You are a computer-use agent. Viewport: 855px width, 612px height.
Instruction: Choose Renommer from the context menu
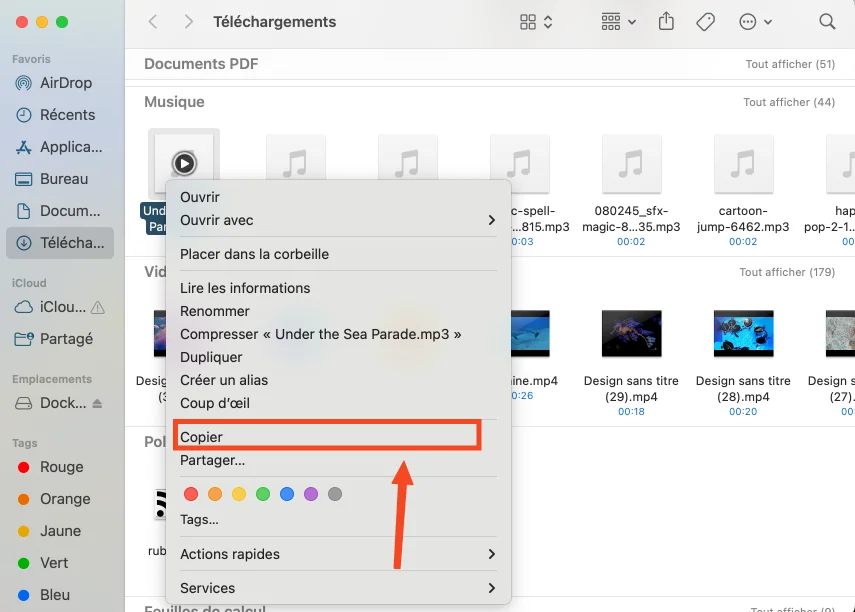(215, 311)
